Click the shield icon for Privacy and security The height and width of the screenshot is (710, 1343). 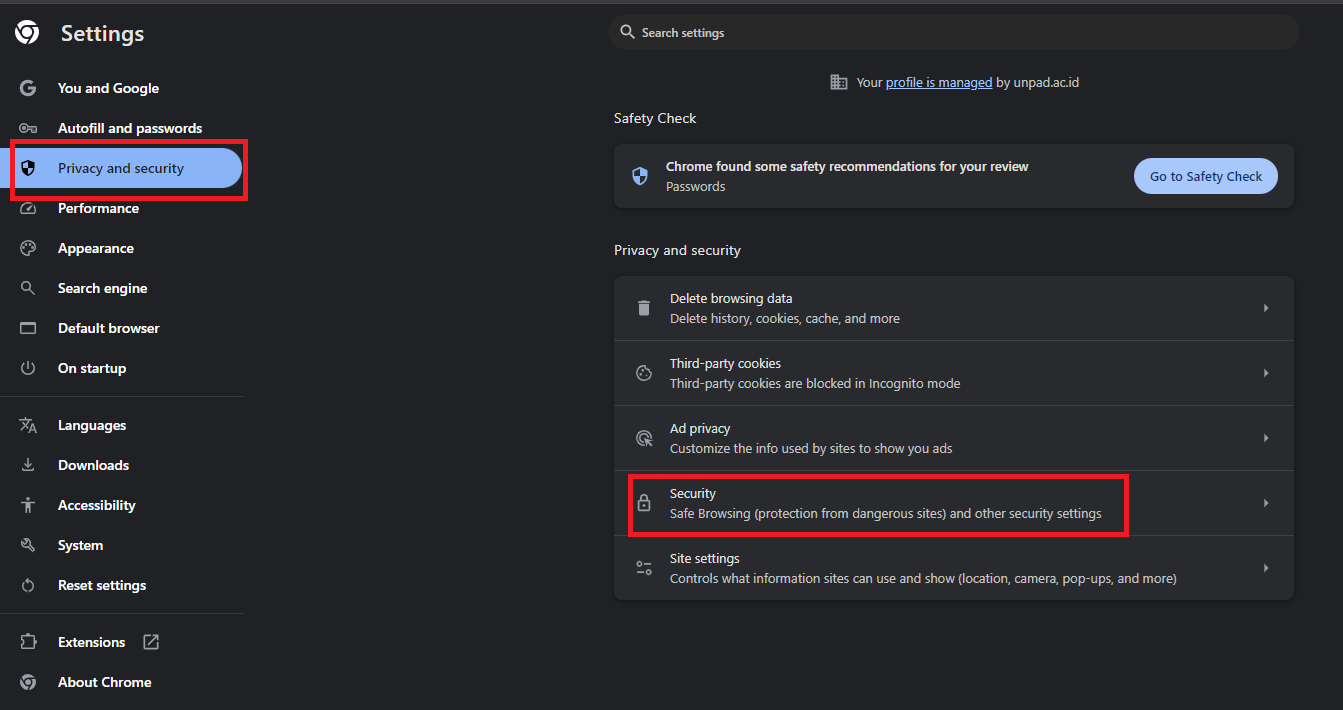coord(28,168)
